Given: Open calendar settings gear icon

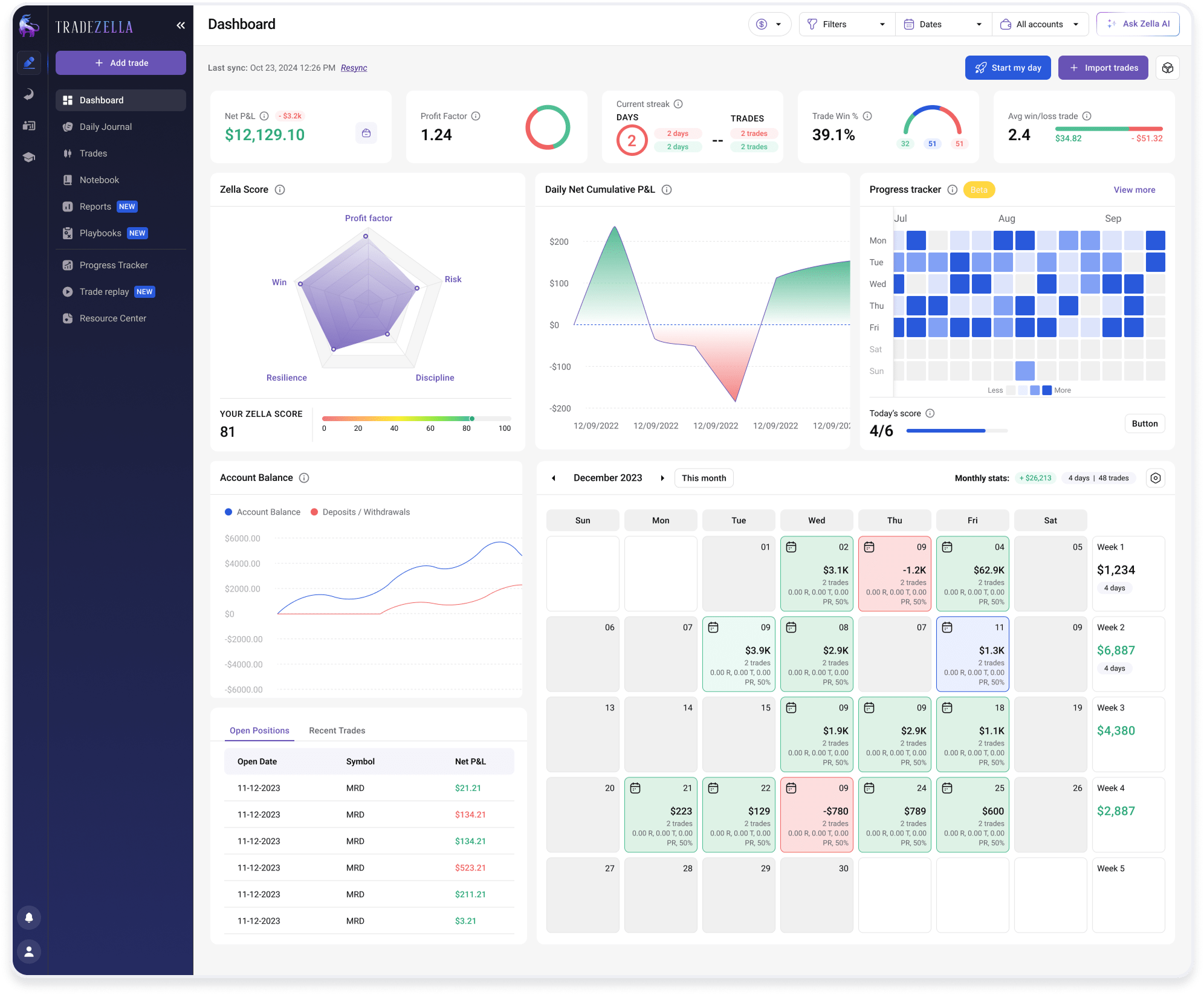Looking at the screenshot, I should (x=1155, y=478).
